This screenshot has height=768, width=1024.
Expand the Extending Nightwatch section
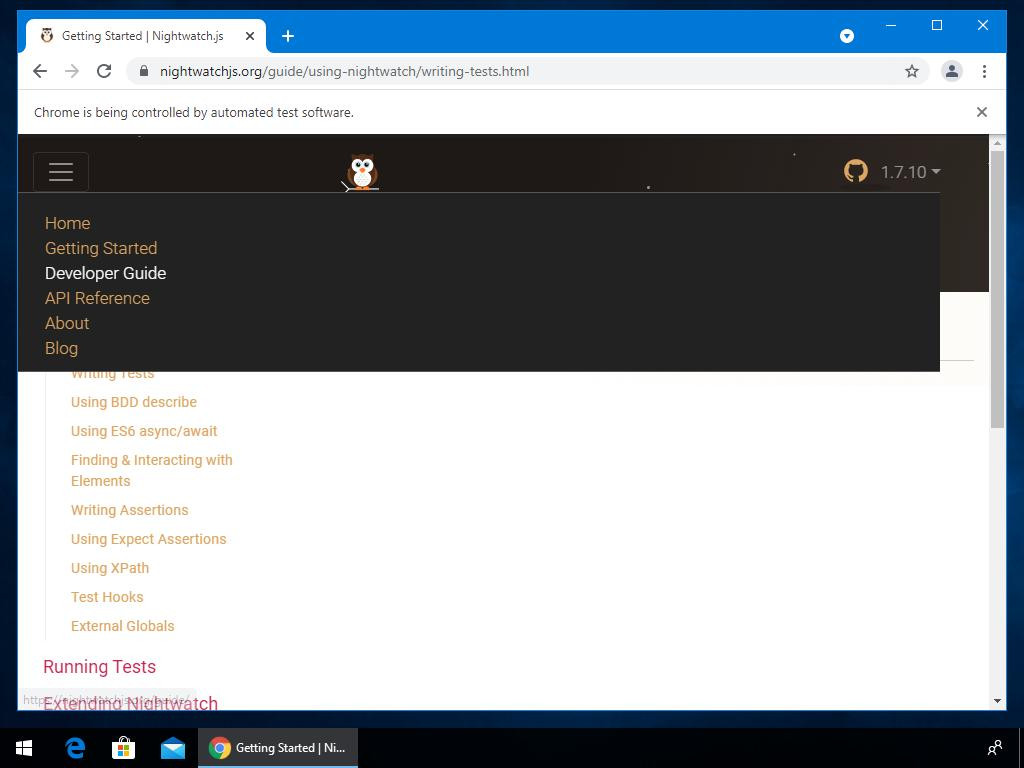[130, 703]
